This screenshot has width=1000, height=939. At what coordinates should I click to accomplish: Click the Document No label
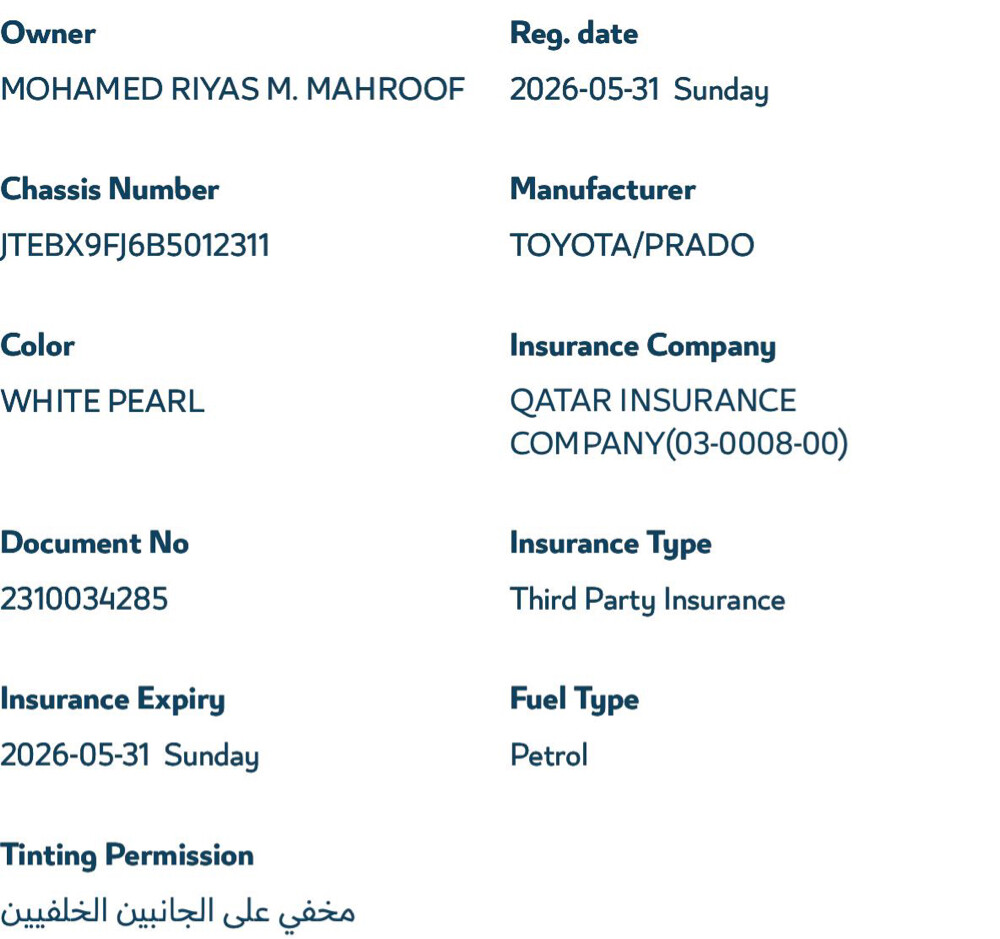click(x=94, y=543)
